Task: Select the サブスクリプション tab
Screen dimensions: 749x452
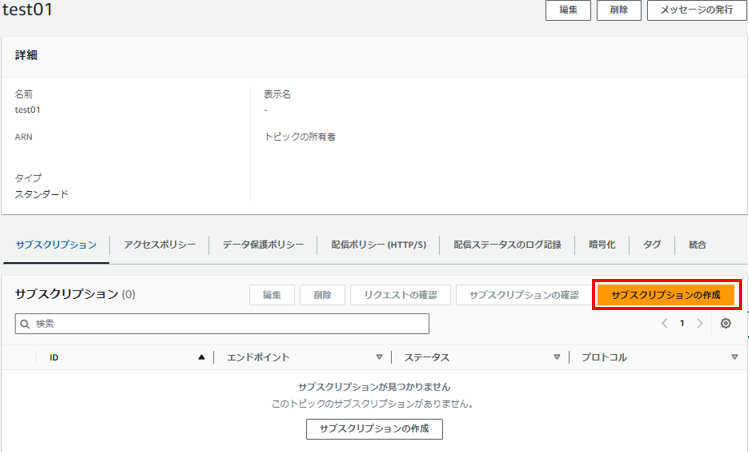Action: 56,245
